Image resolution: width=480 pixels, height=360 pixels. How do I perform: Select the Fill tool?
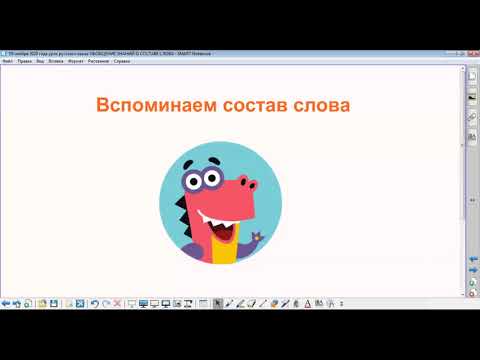(x=296, y=304)
